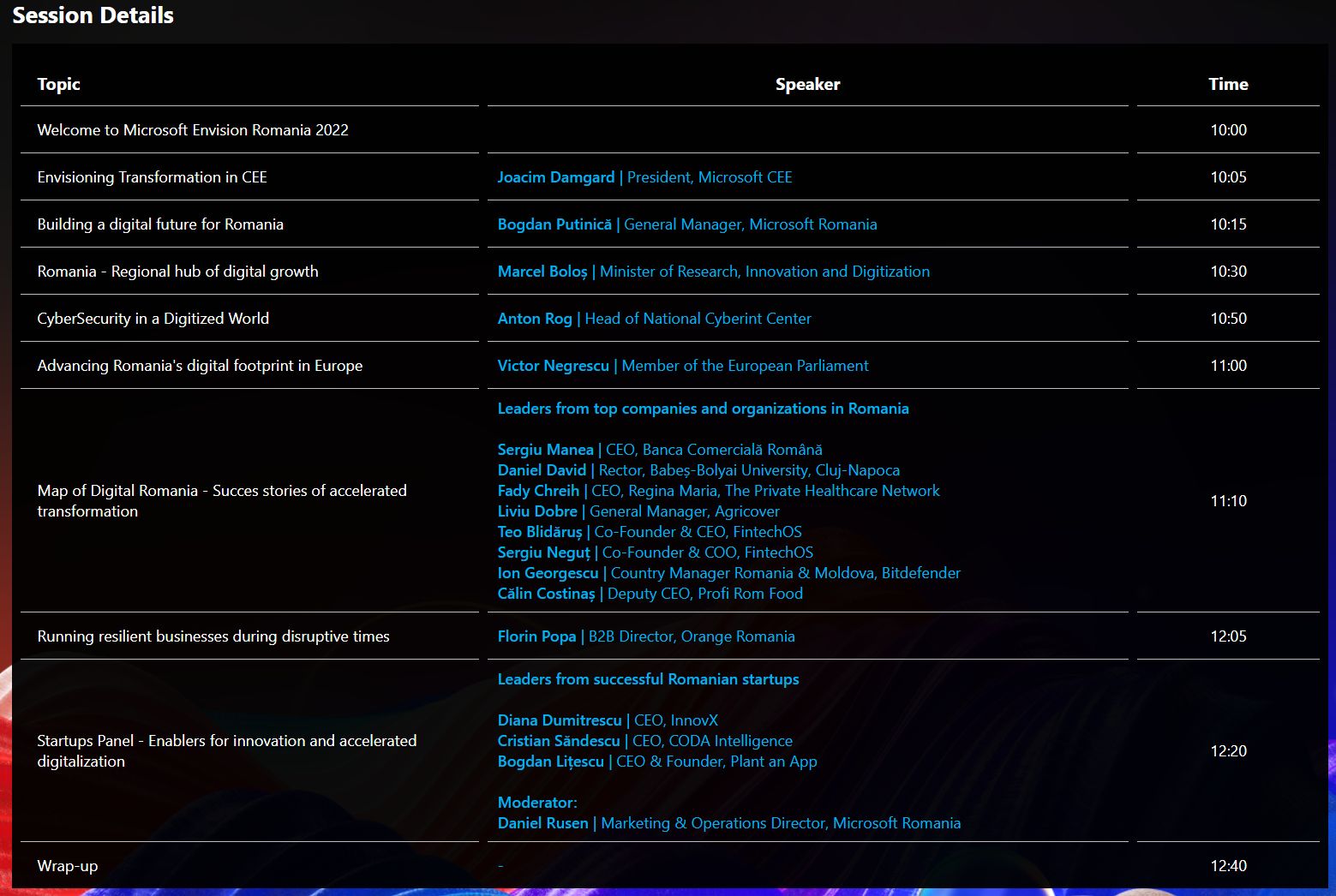The image size is (1336, 896).
Task: Open Liviu Dobre speaker entry
Action: click(x=638, y=511)
